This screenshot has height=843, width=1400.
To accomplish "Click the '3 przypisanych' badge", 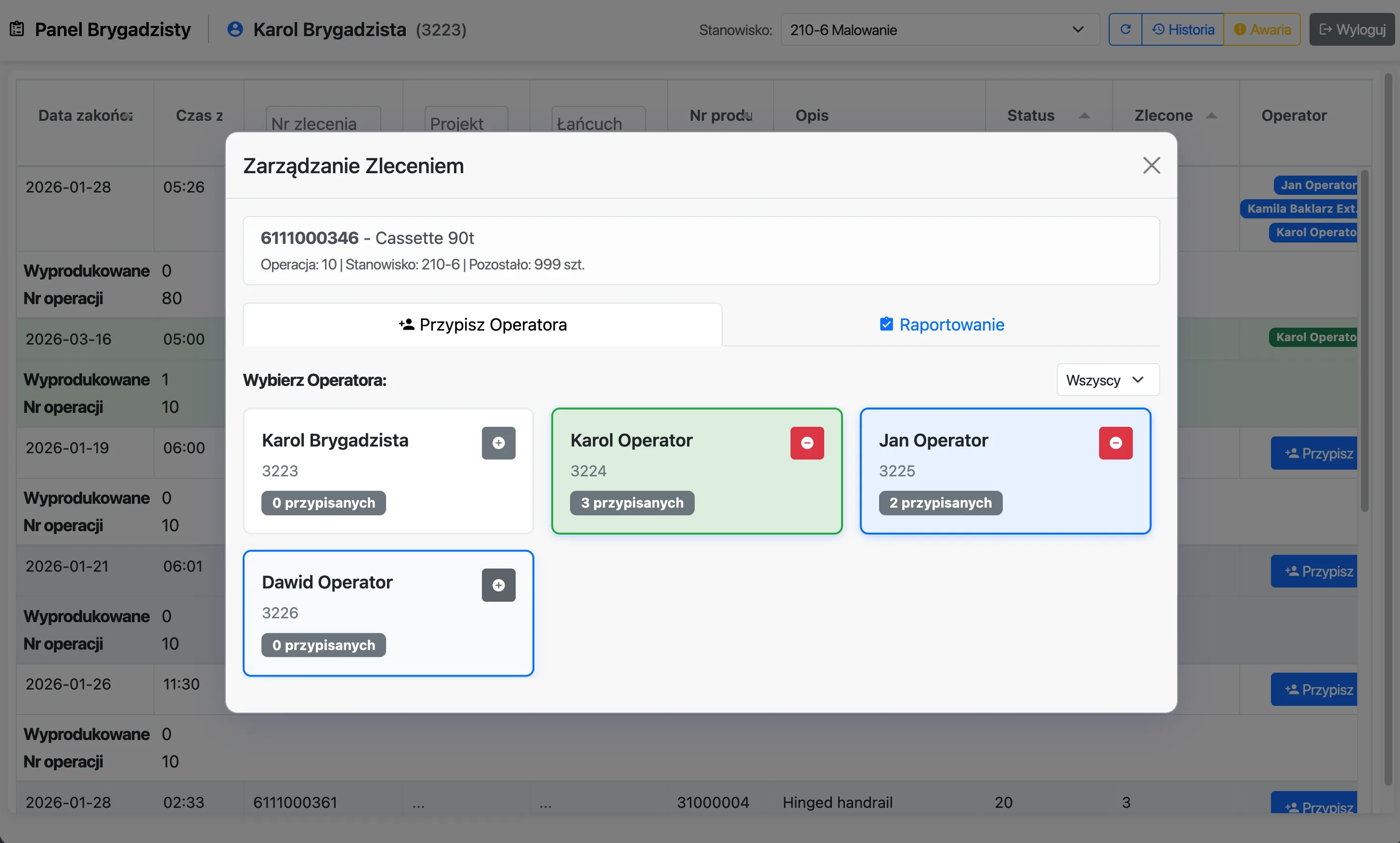I will pos(632,503).
